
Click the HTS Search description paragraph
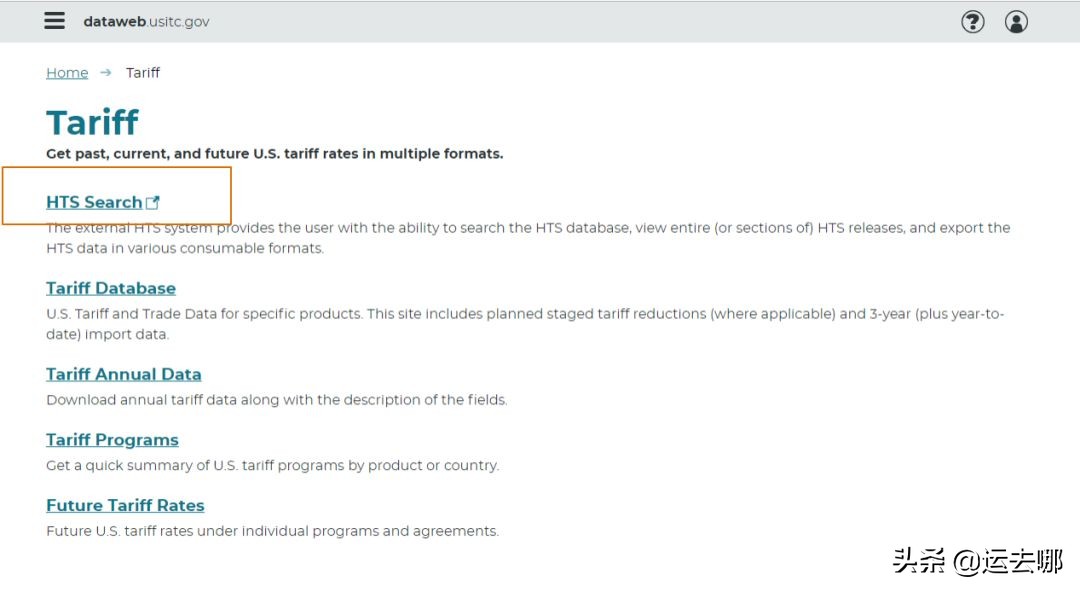pos(528,238)
